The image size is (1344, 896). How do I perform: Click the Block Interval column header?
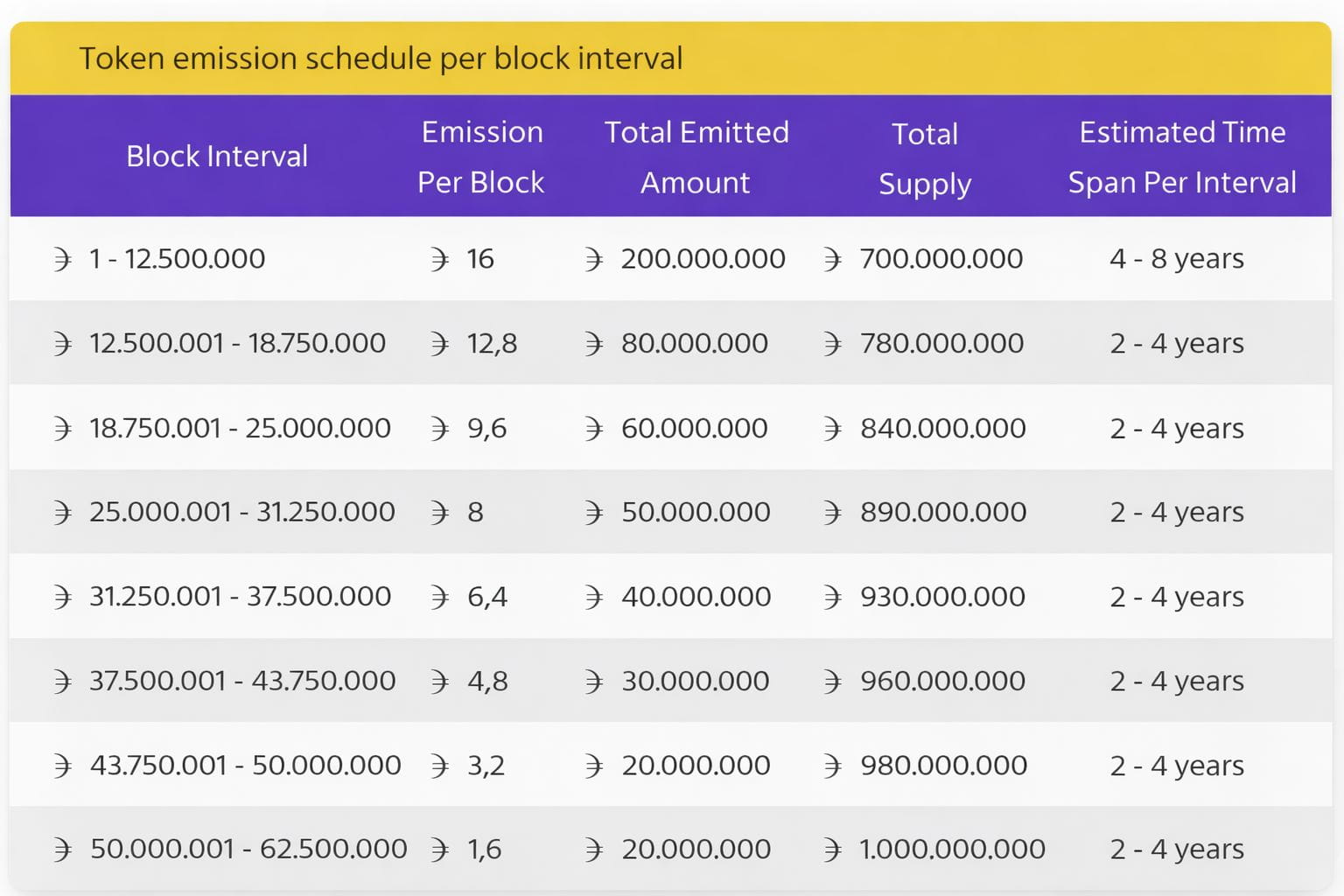(x=217, y=157)
